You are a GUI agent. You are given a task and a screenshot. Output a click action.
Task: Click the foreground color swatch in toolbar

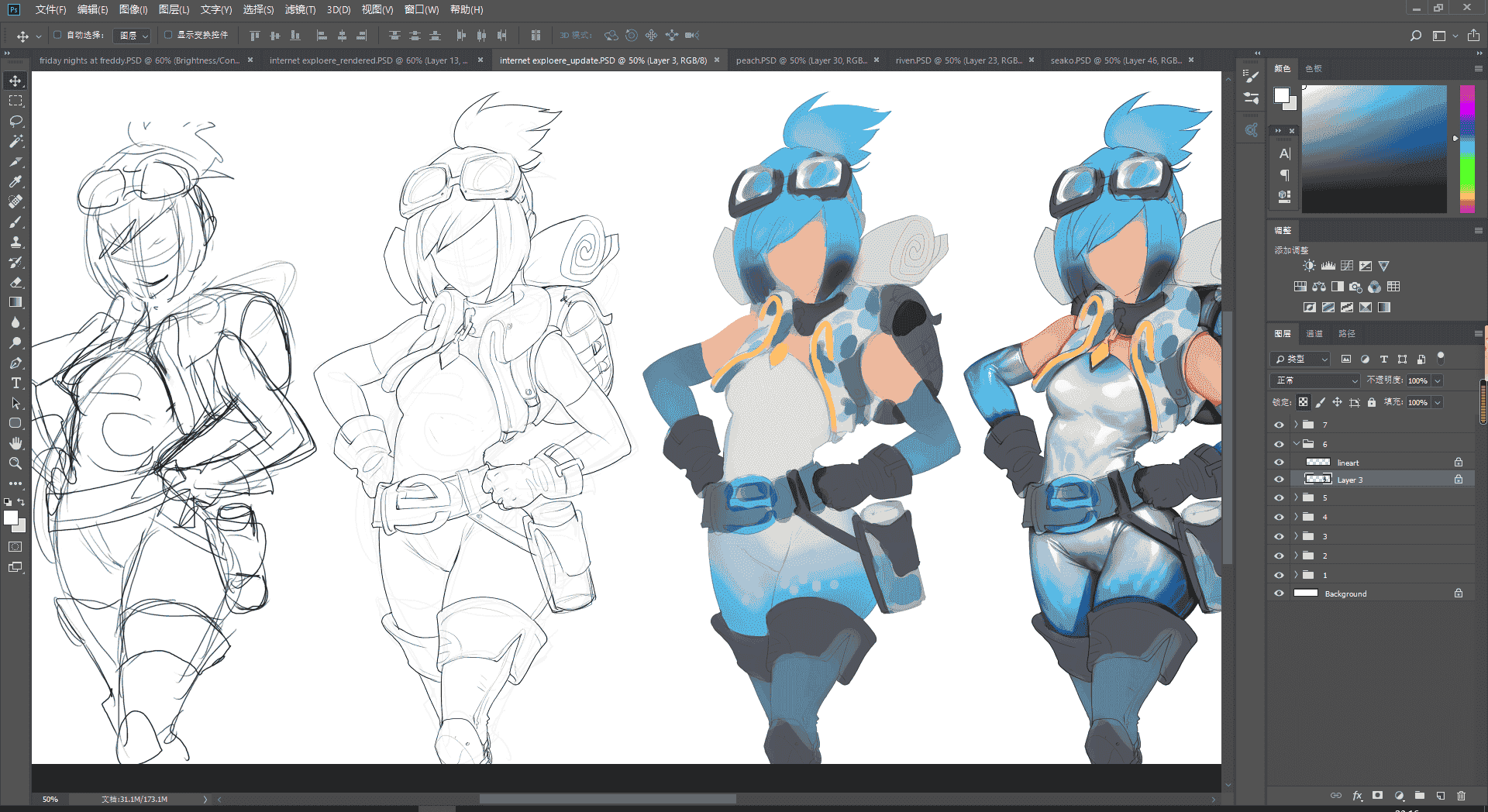pos(10,518)
